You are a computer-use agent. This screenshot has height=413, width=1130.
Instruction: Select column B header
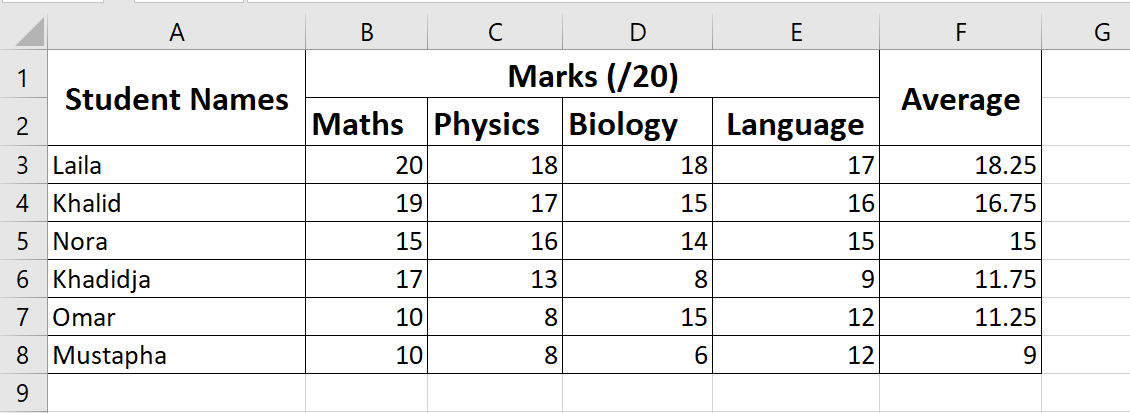click(366, 33)
